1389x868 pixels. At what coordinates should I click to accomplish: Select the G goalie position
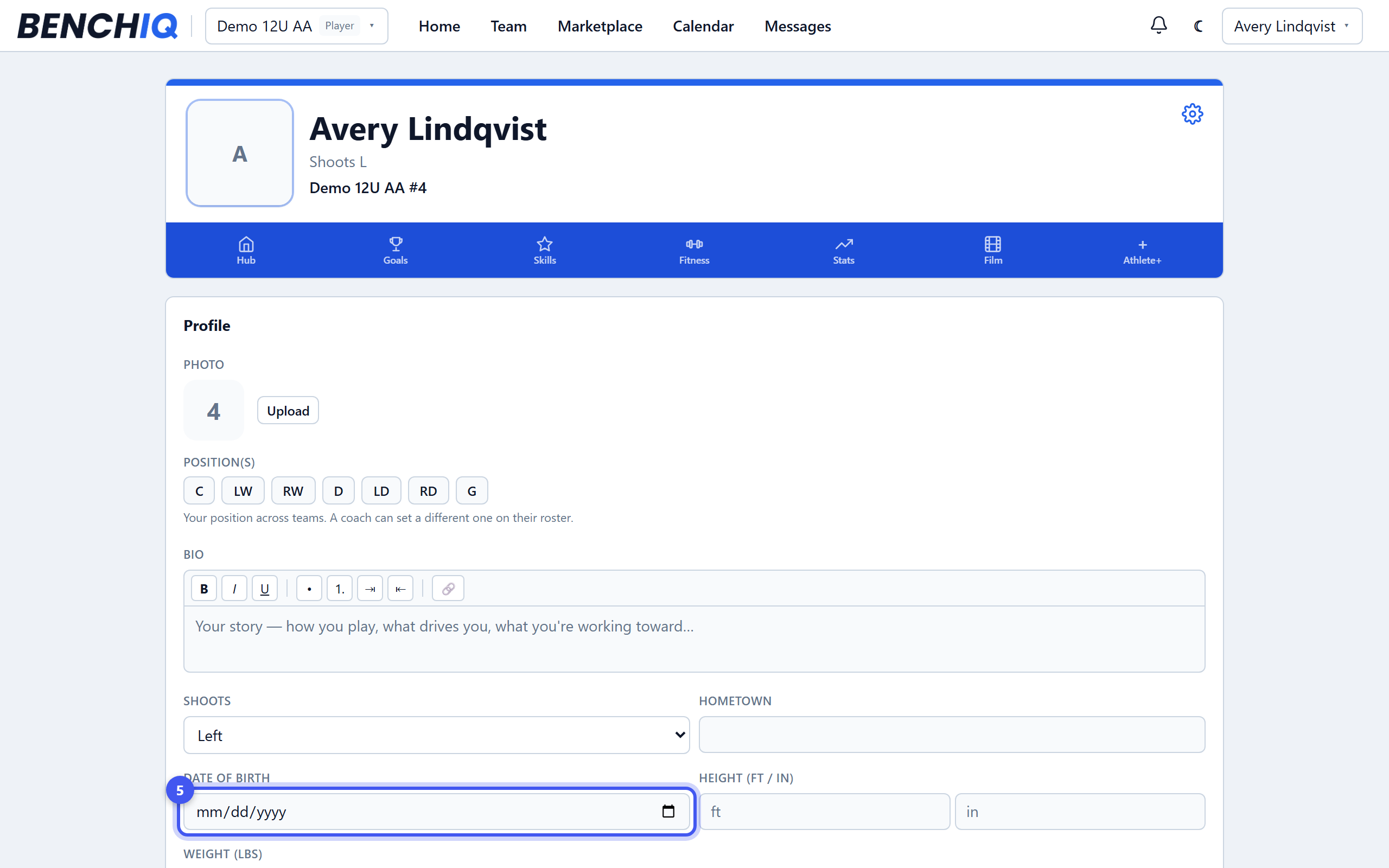pos(472,491)
